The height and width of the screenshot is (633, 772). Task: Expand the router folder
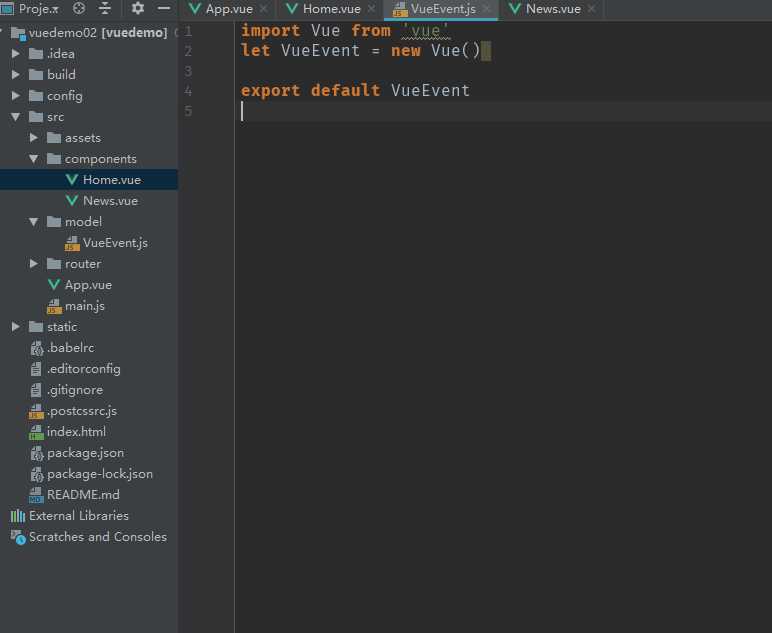pos(33,263)
